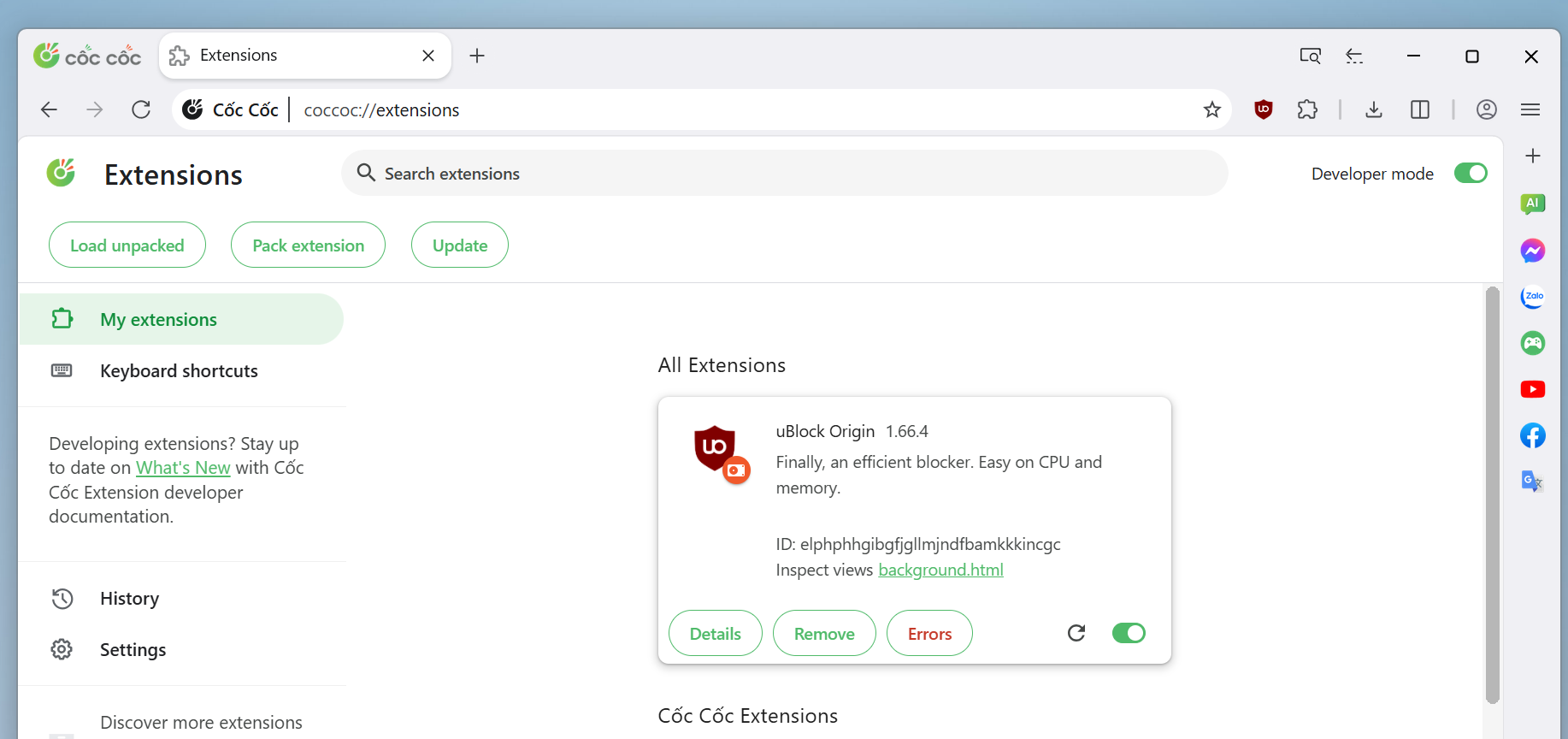Bookmark this page with the star icon

click(x=1211, y=109)
